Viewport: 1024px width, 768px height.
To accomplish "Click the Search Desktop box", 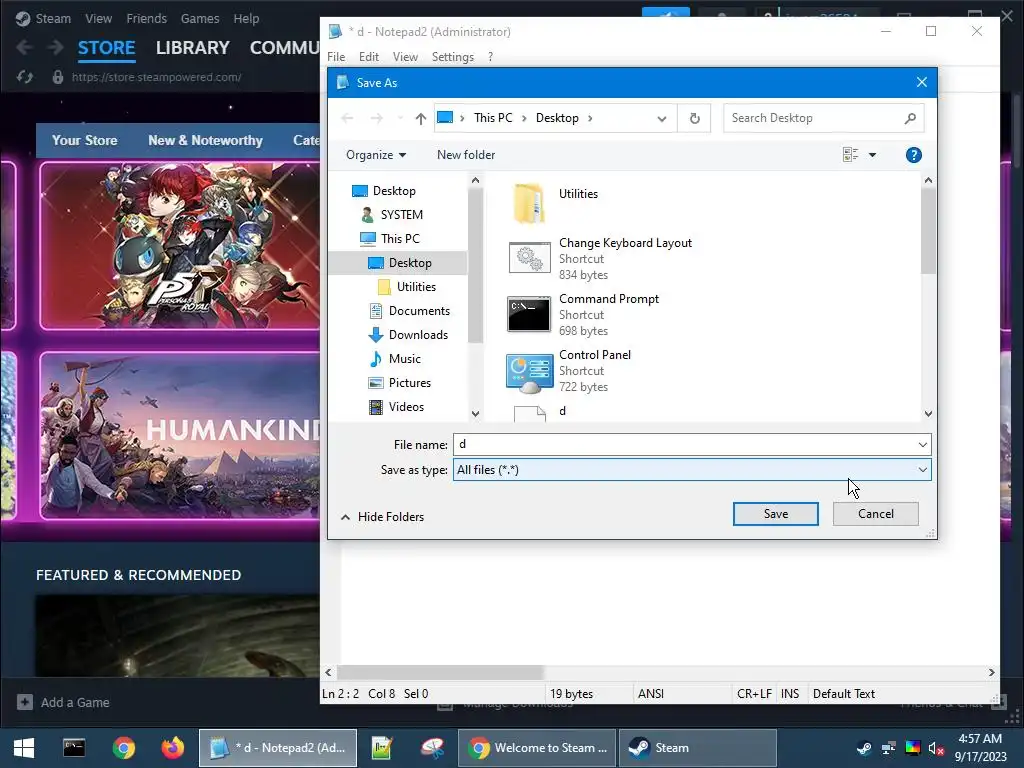I will (x=823, y=118).
